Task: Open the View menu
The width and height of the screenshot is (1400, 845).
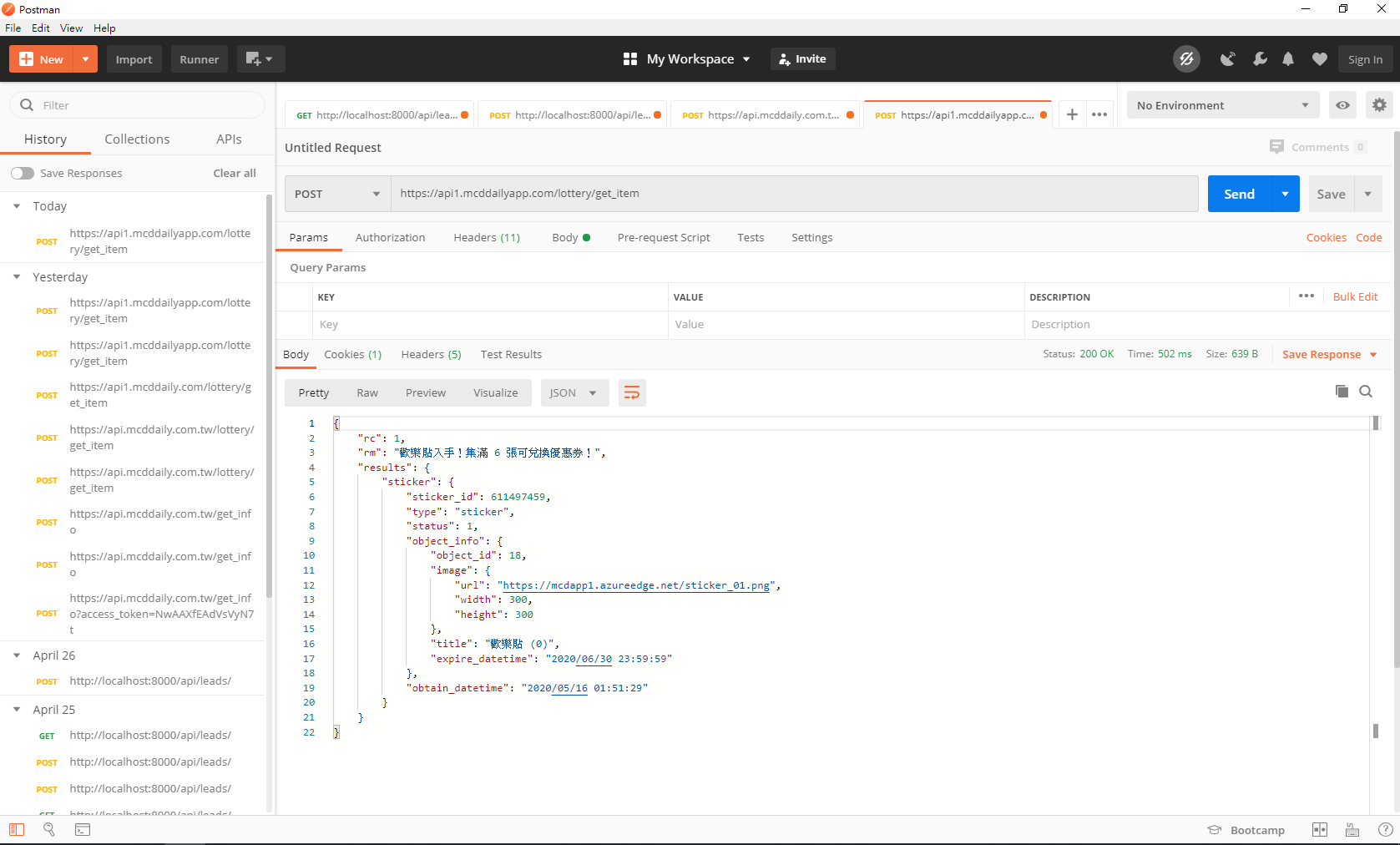Action: point(71,28)
